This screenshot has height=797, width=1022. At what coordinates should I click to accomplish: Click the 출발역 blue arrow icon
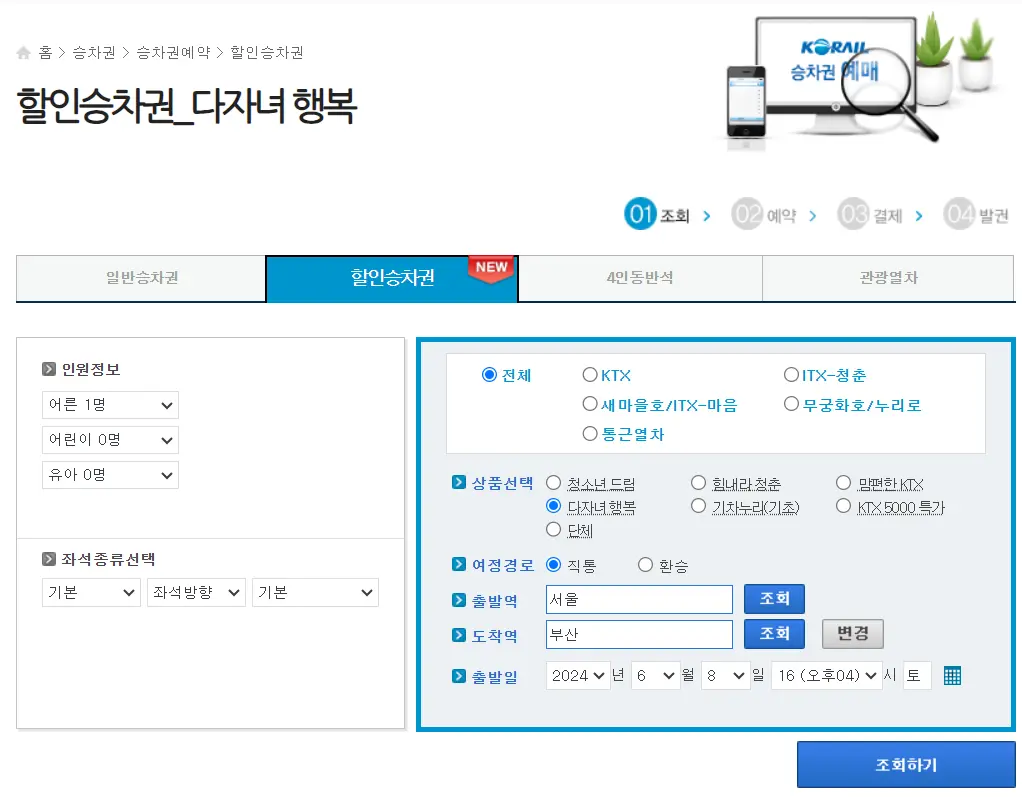pyautogui.click(x=459, y=600)
